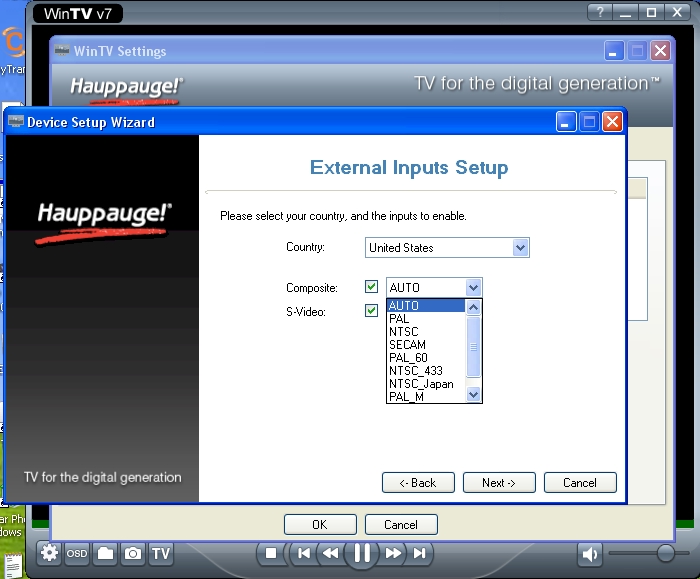Click the format list scrollbar thumb
The width and height of the screenshot is (700, 579).
(x=473, y=346)
